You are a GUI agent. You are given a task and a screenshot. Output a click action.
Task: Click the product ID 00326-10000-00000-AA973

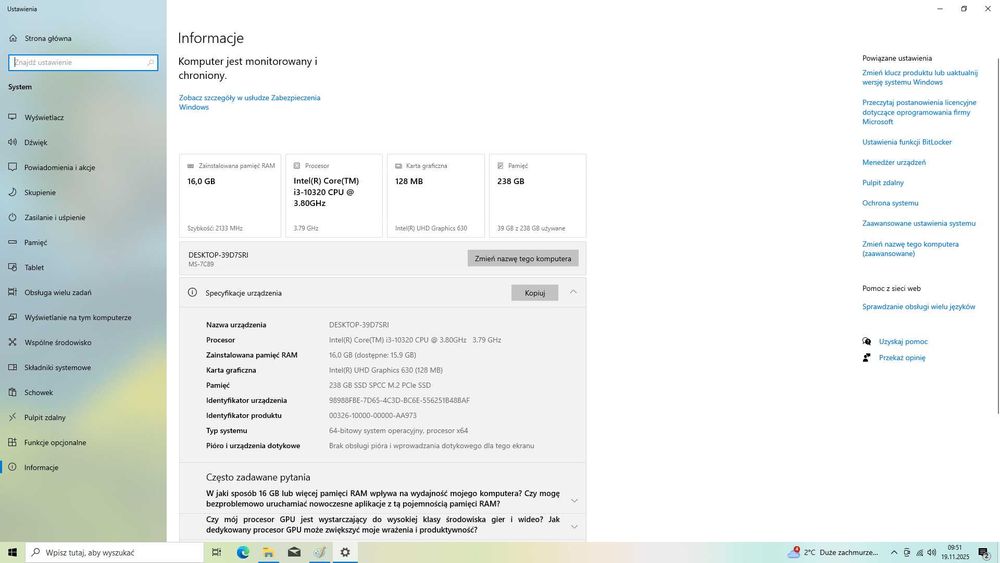pos(372,415)
